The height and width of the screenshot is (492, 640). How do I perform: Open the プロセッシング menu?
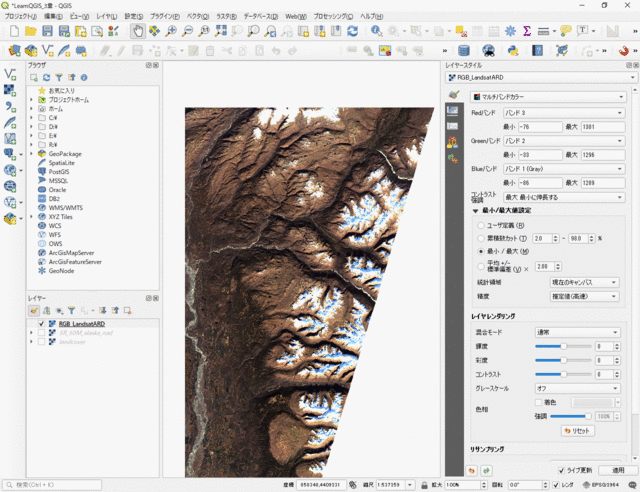point(333,16)
